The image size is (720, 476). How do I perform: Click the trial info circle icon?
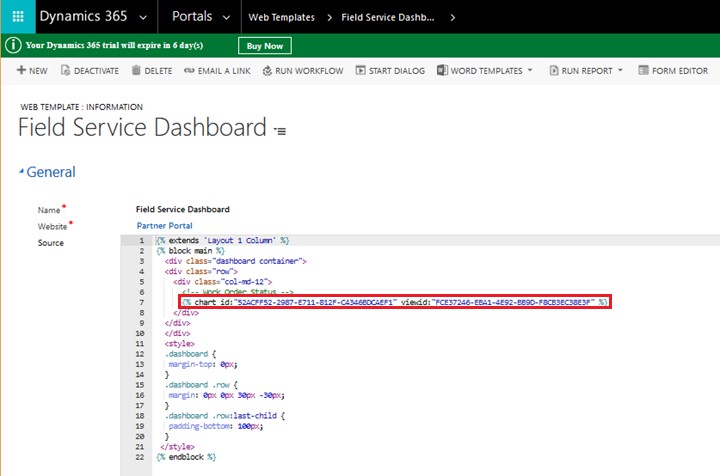click(13, 45)
